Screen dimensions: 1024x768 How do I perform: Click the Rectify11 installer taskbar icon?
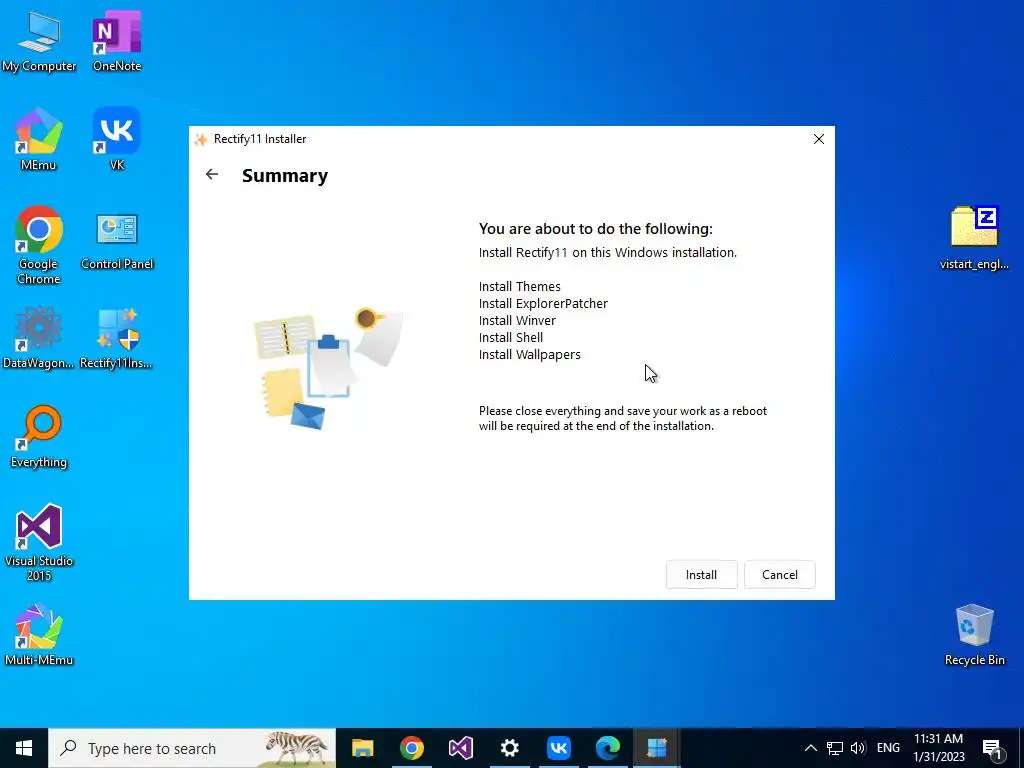(x=656, y=748)
